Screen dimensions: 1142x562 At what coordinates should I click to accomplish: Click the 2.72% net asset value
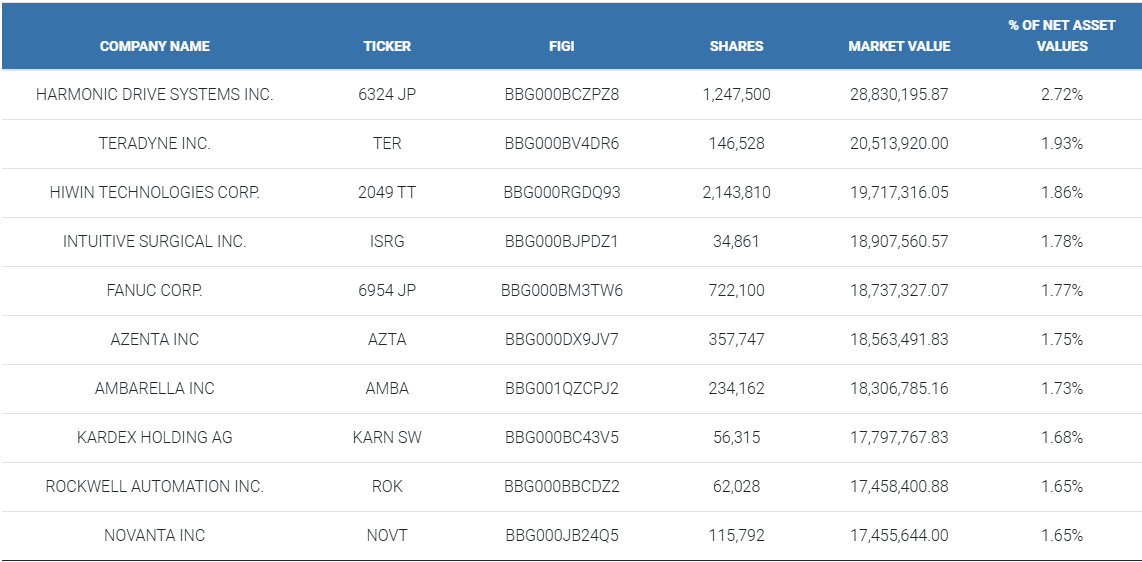tap(1062, 95)
